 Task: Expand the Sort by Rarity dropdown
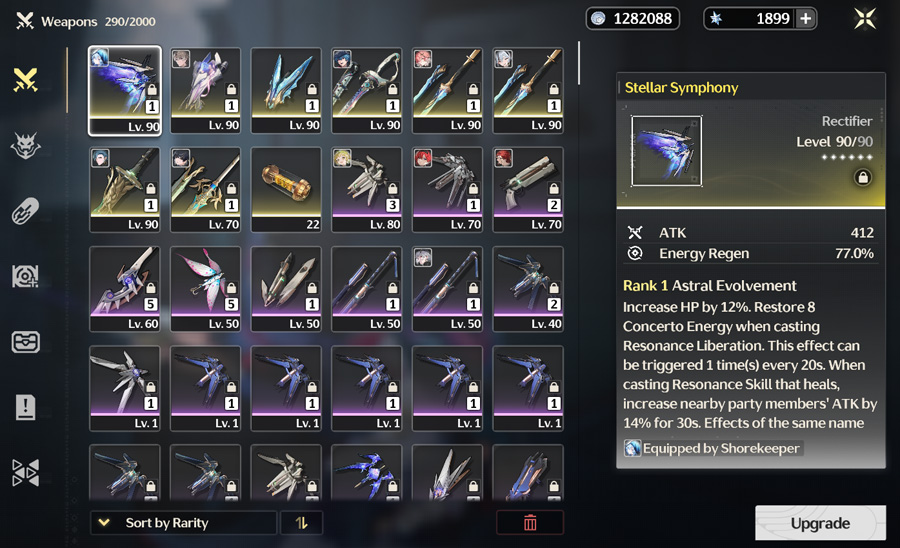183,523
